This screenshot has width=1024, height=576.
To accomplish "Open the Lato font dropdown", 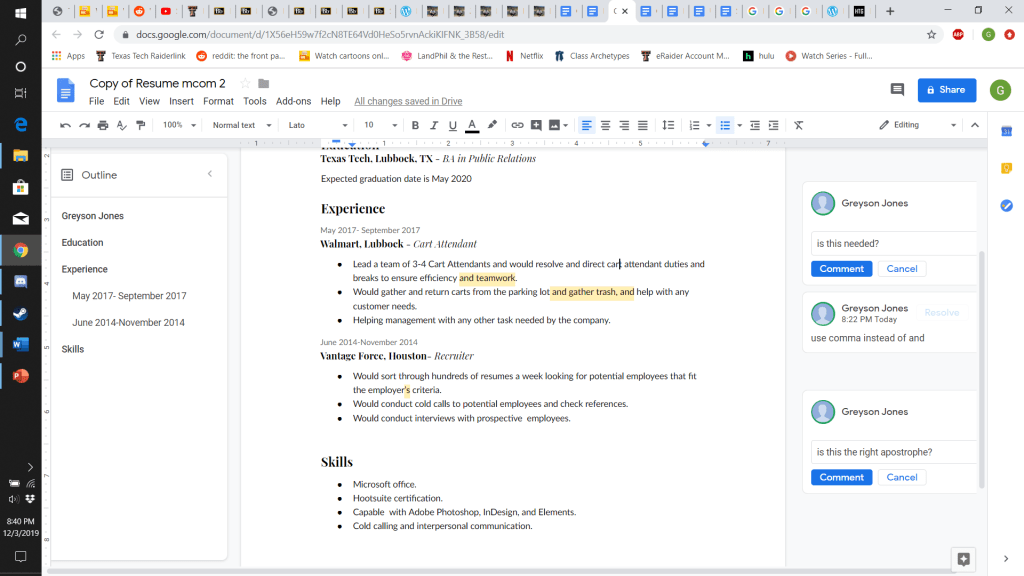I will (x=314, y=125).
